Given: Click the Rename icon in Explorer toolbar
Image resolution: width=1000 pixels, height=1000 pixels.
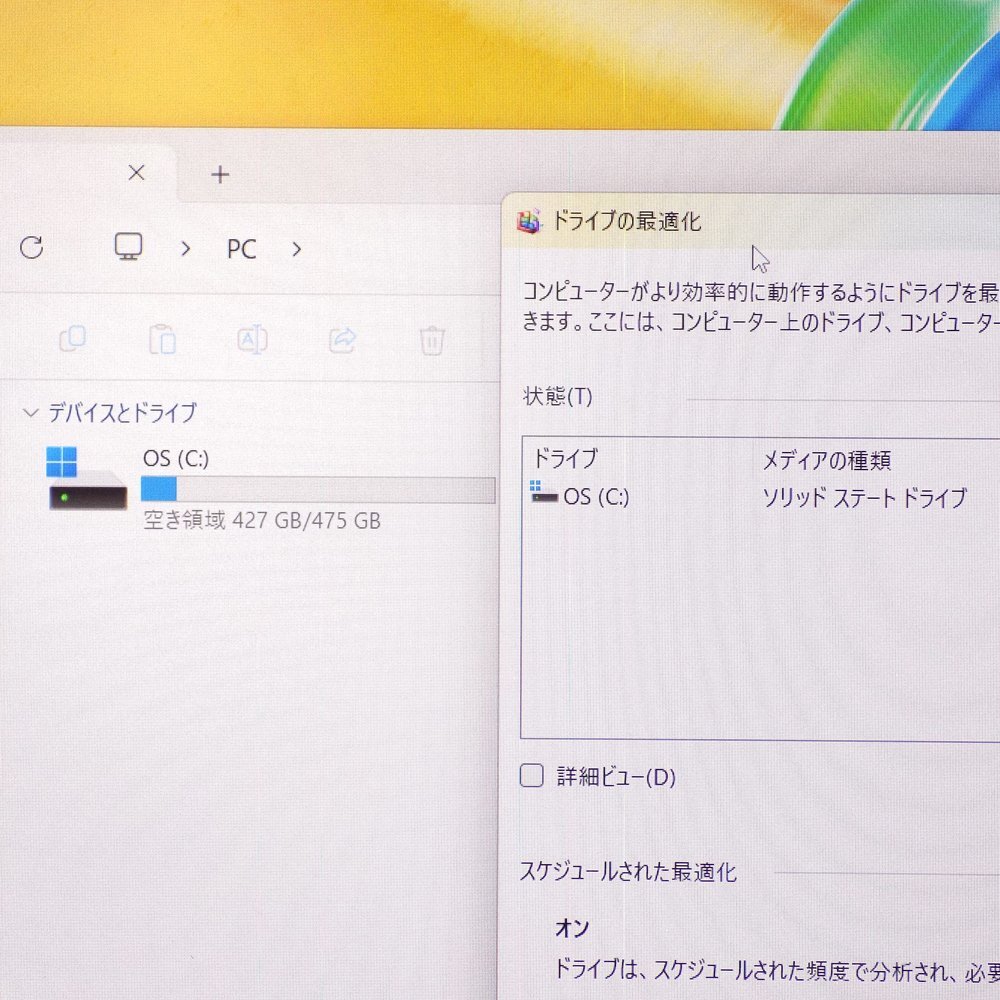Looking at the screenshot, I should 253,339.
